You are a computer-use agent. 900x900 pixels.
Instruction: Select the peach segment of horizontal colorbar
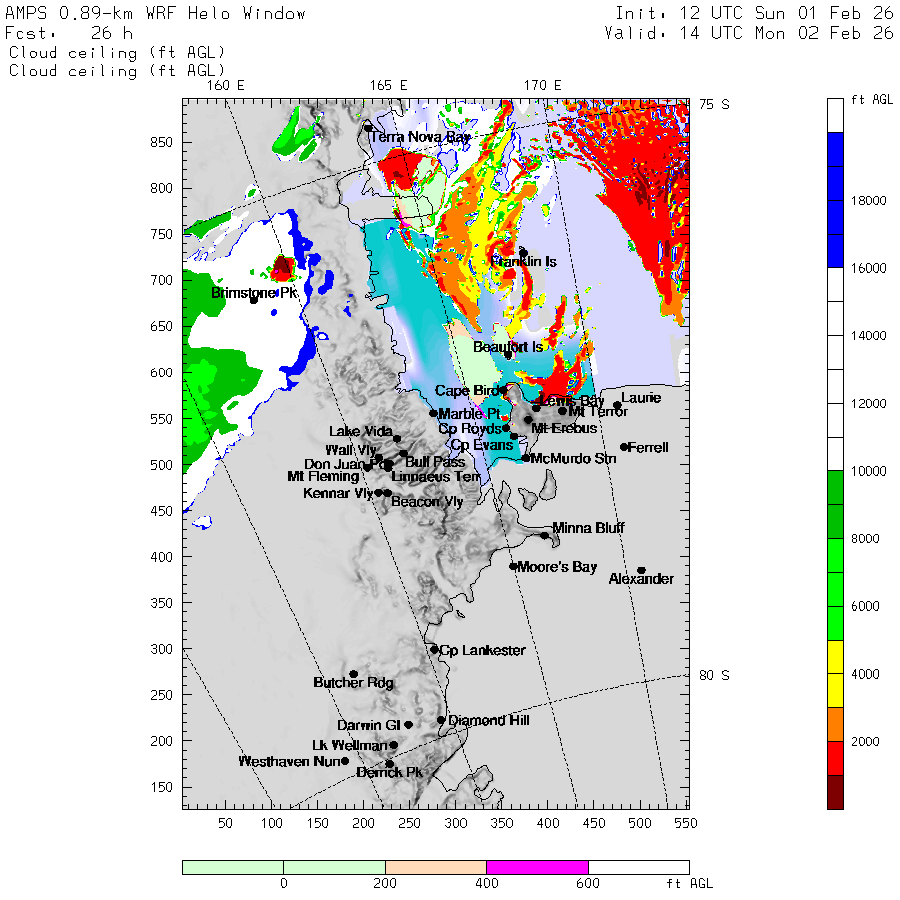pyautogui.click(x=435, y=867)
